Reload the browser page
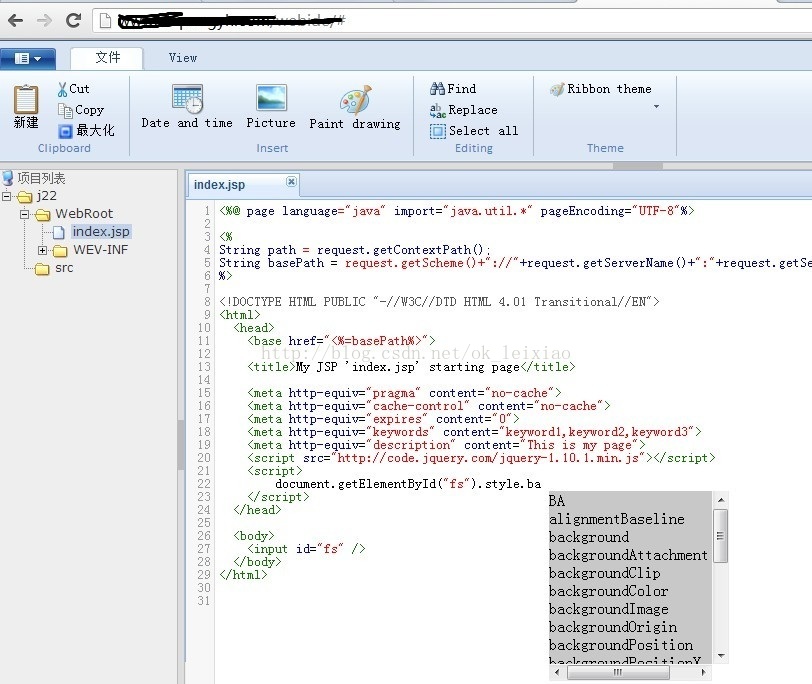812x684 pixels. 74,20
